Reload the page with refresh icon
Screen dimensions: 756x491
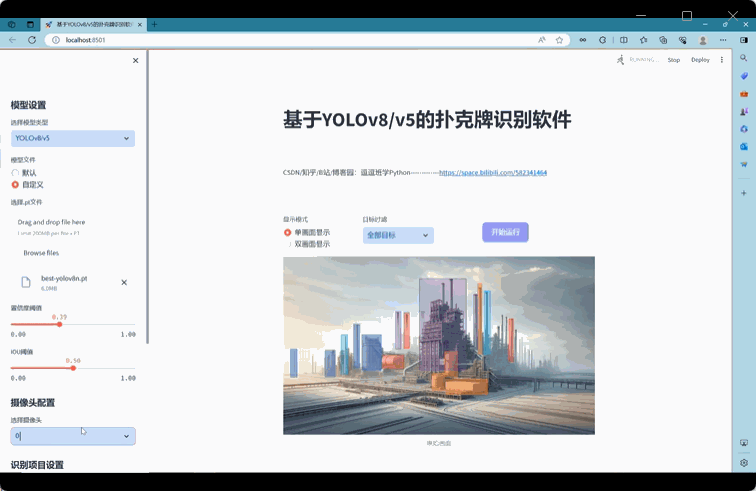[32, 40]
